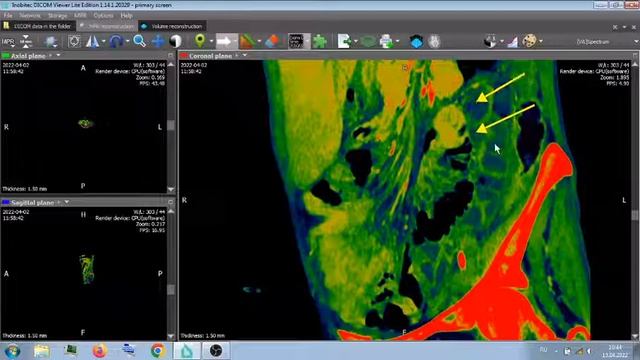Click the MPR mode toolbar icon

(9, 42)
